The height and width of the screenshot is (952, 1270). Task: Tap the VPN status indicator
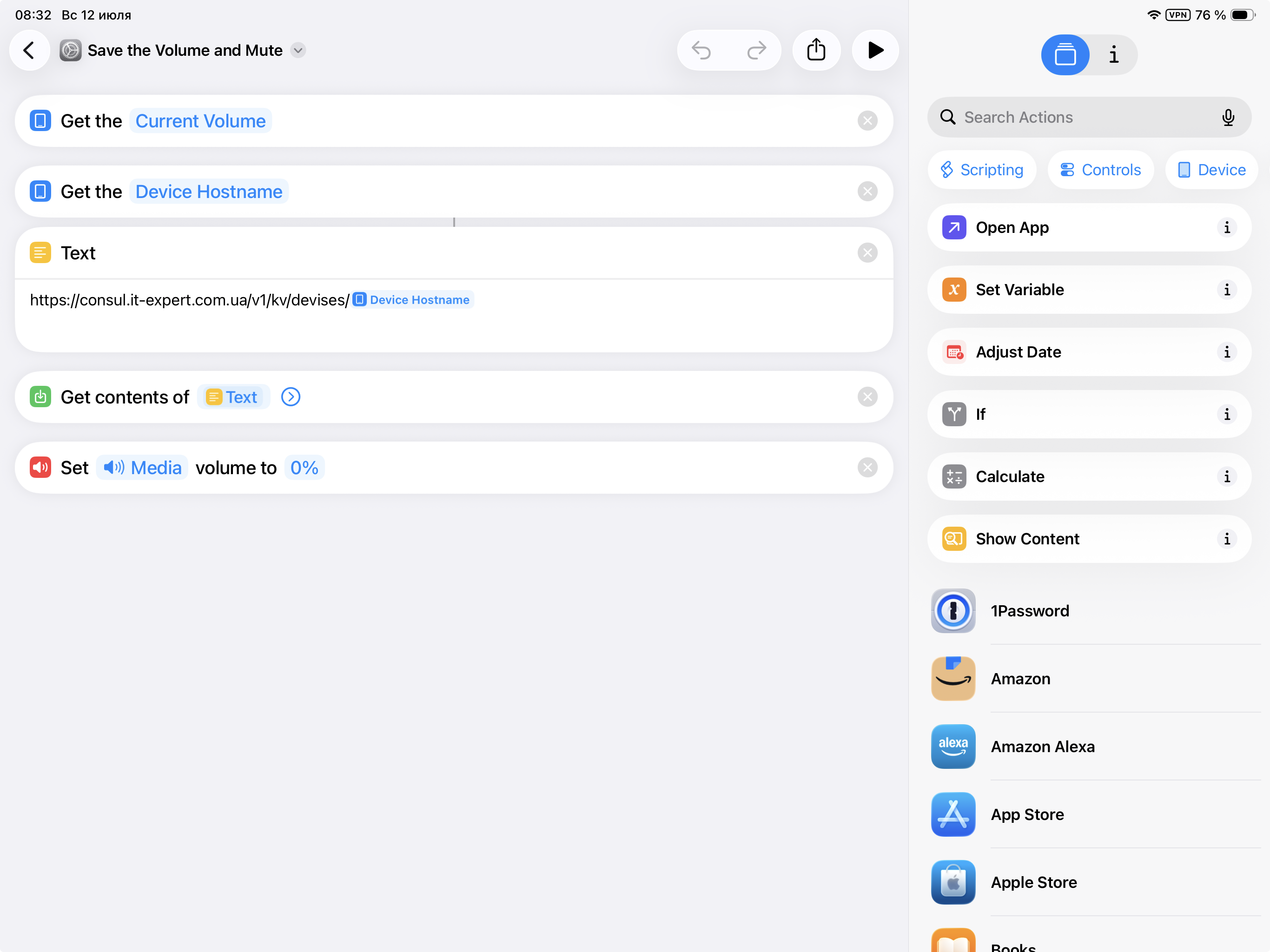[1178, 15]
